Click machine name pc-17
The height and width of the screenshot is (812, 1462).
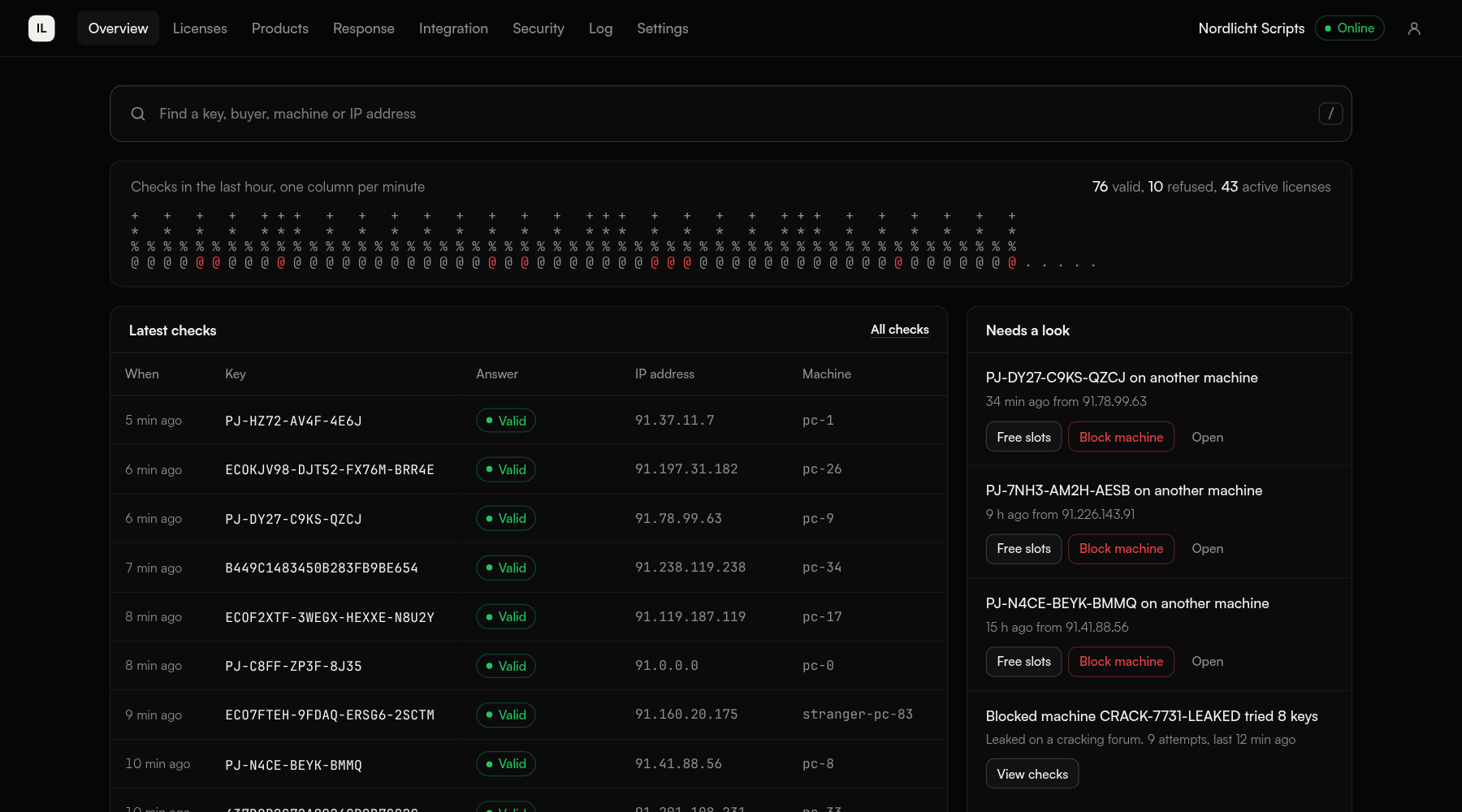(822, 616)
